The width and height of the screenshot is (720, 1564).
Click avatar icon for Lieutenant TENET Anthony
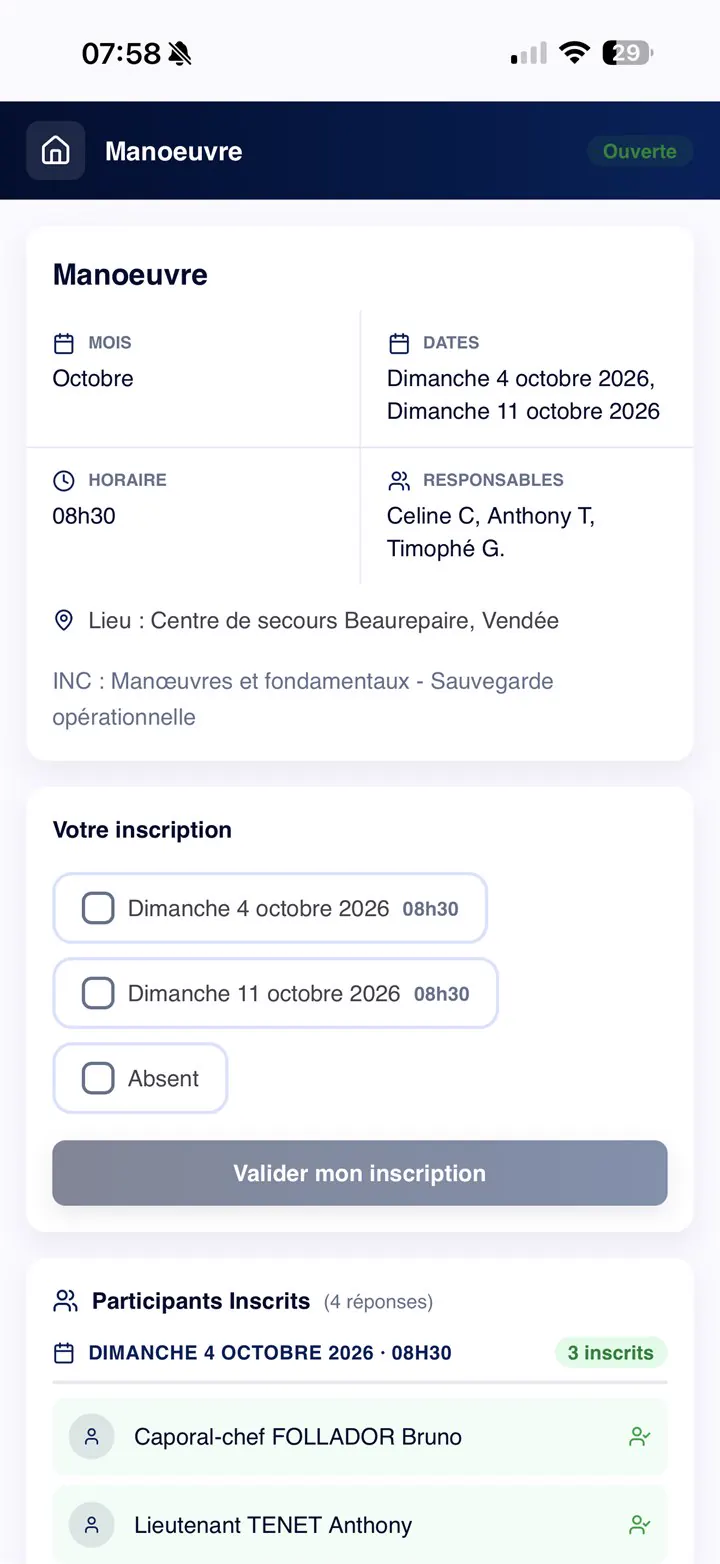[91, 1525]
